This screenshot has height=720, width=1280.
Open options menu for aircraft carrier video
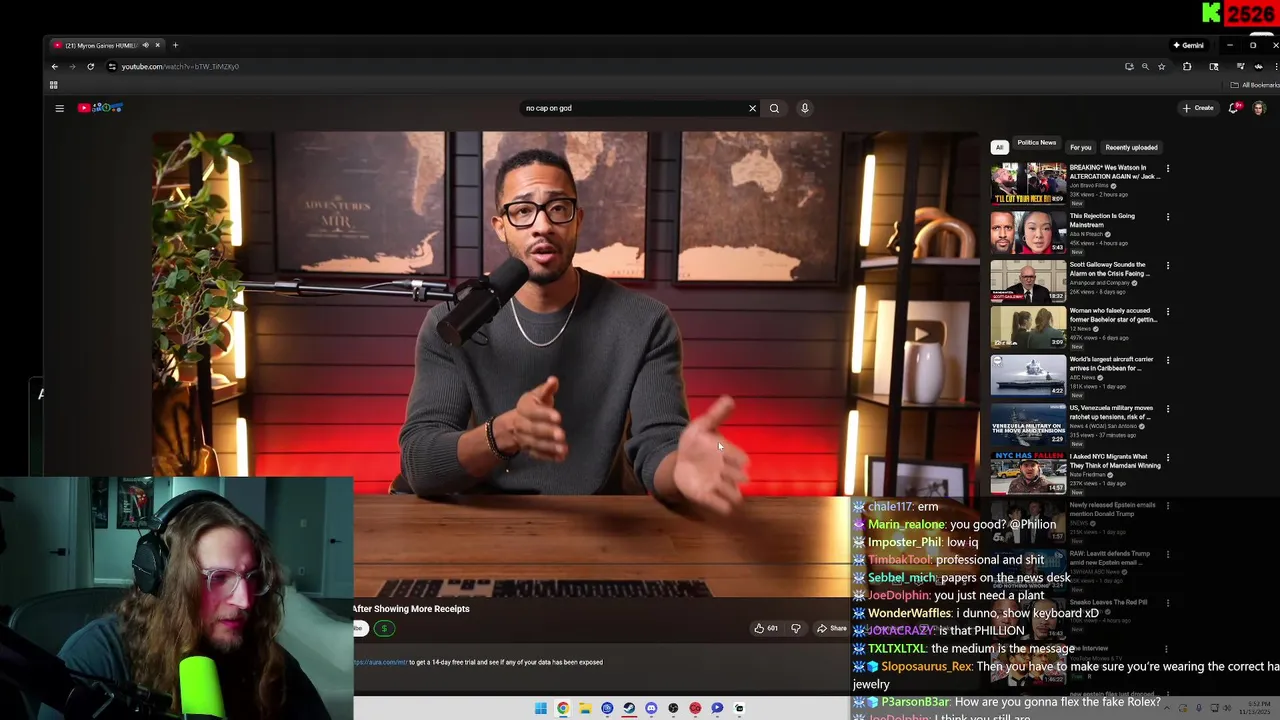(x=1167, y=360)
